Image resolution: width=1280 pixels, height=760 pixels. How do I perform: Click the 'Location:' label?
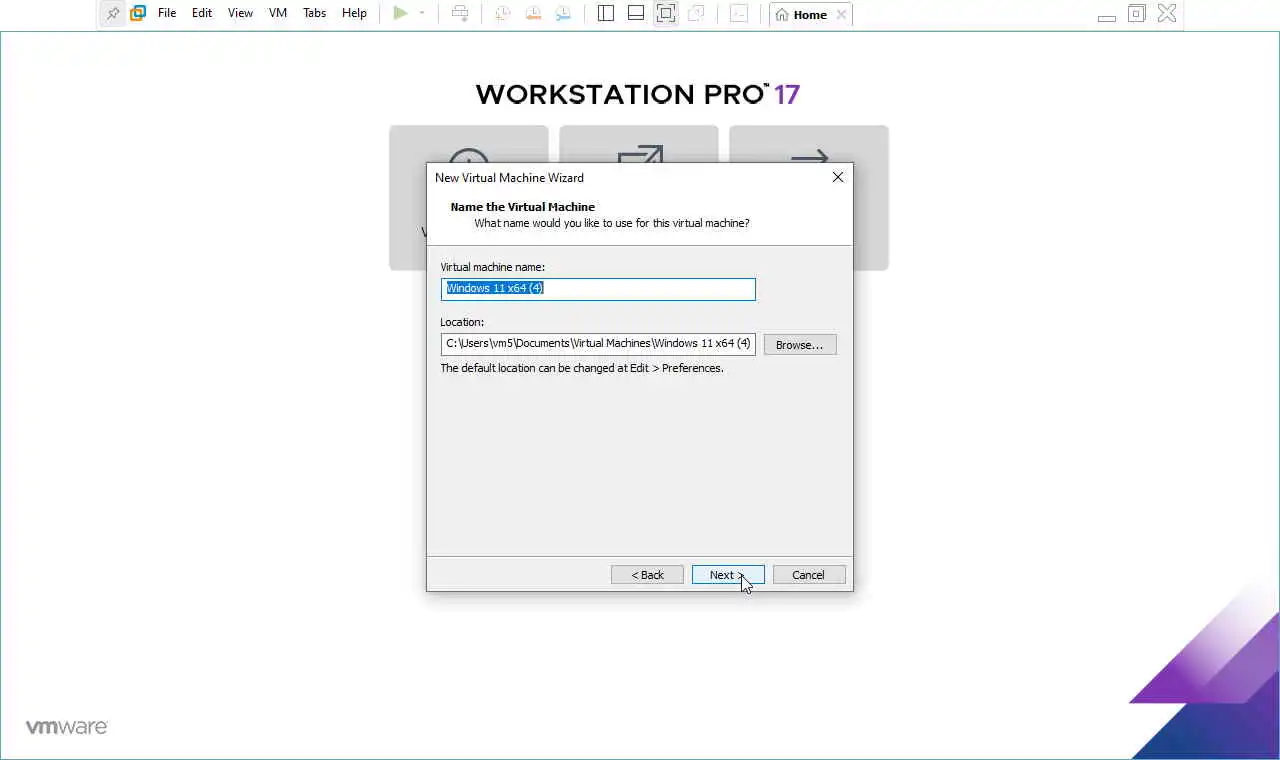pyautogui.click(x=462, y=322)
